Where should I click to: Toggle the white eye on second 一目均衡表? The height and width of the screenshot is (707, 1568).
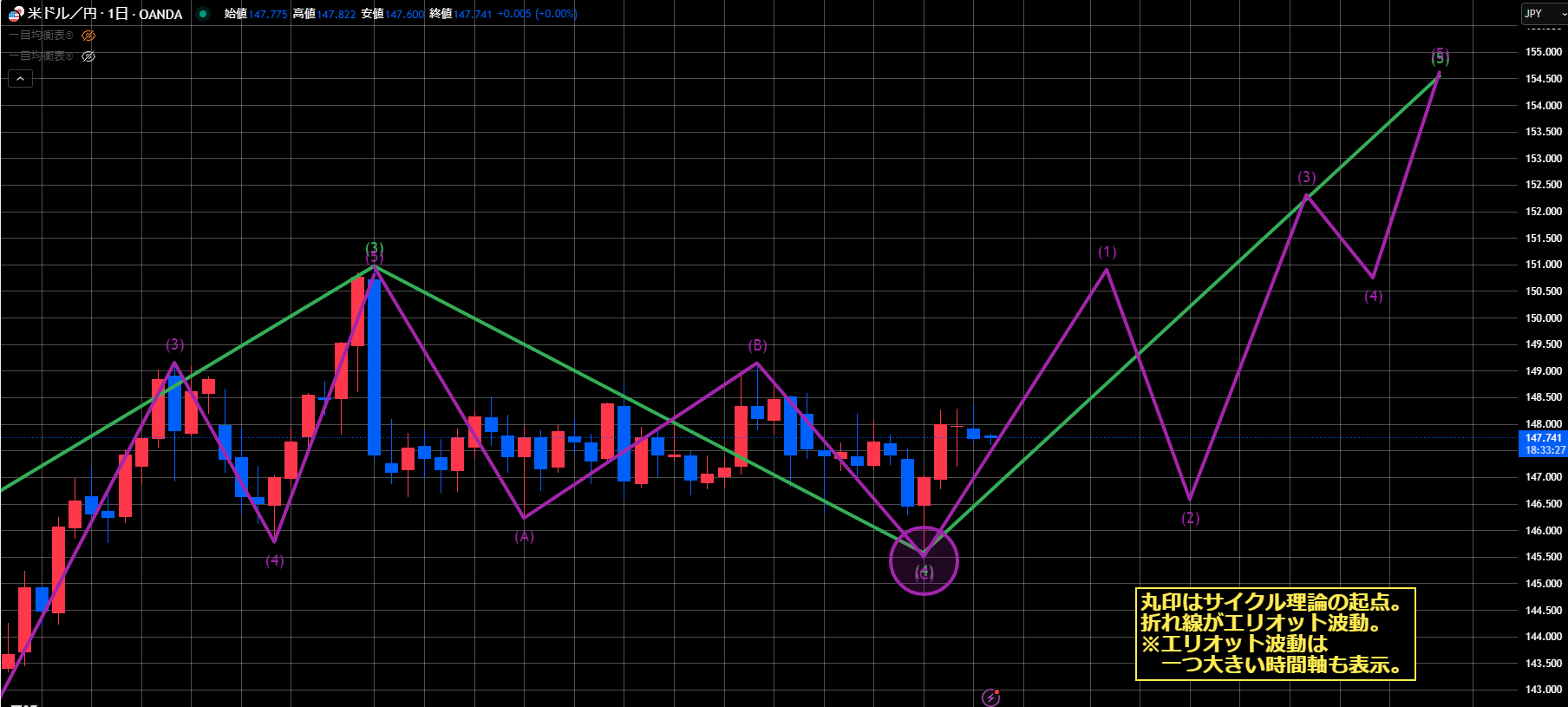[x=88, y=56]
